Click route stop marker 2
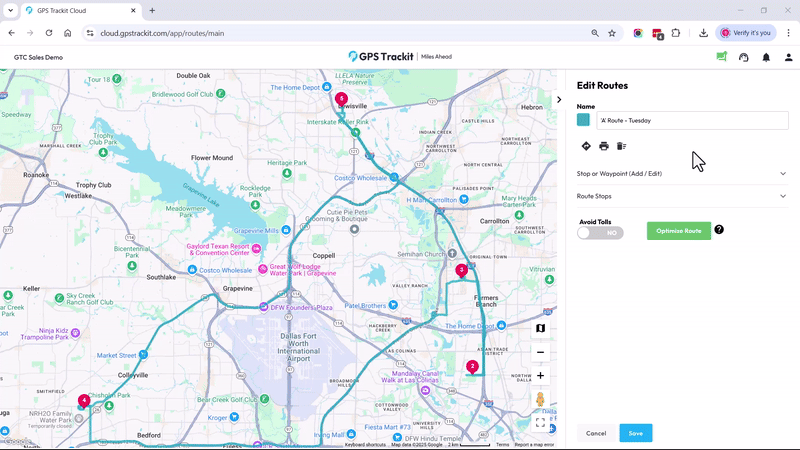 pos(472,367)
